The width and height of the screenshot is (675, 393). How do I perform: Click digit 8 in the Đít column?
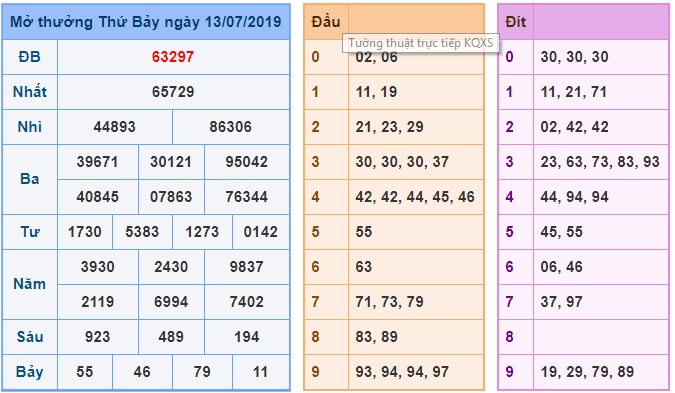pos(509,337)
